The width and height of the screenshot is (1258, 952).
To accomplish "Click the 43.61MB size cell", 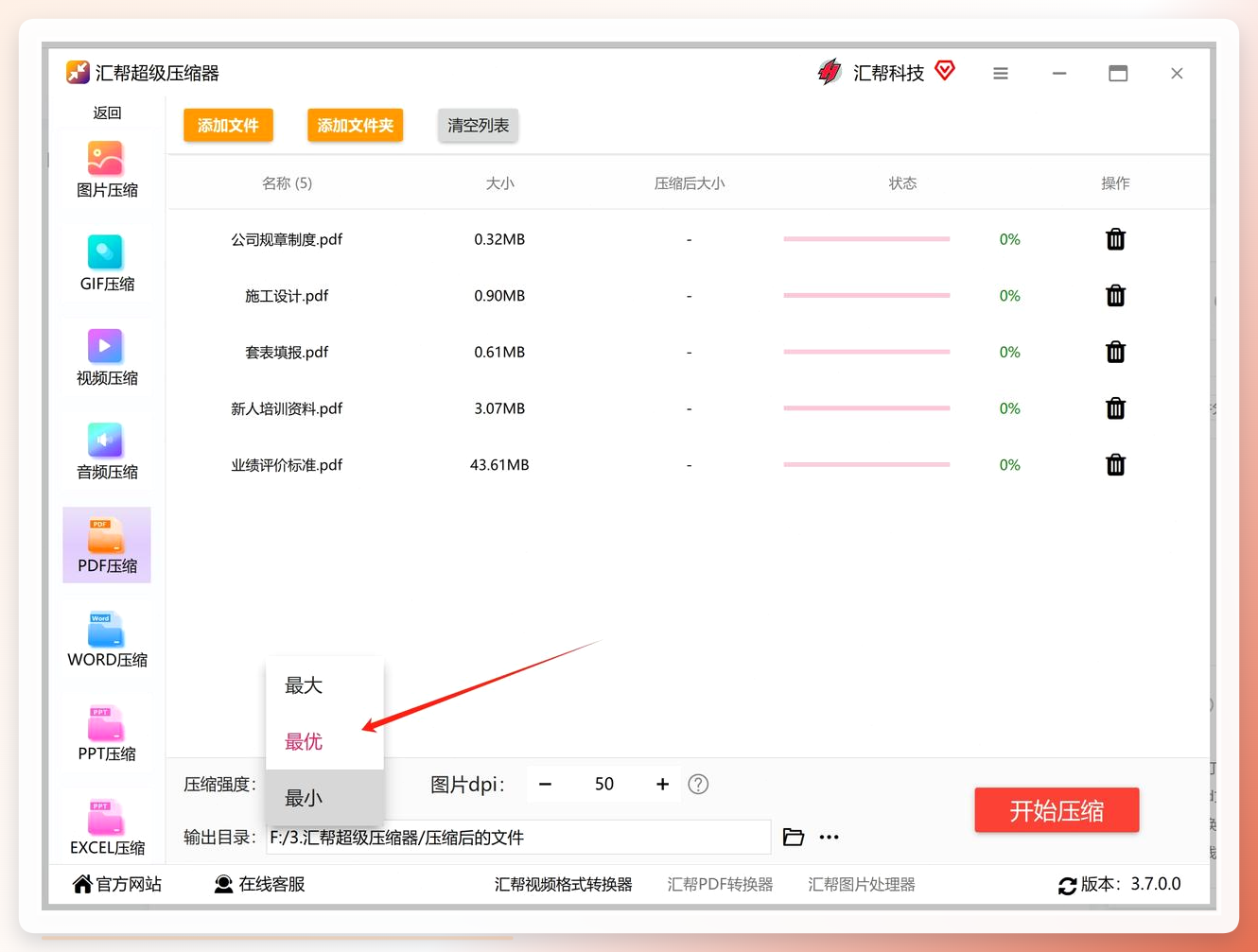I will coord(499,465).
